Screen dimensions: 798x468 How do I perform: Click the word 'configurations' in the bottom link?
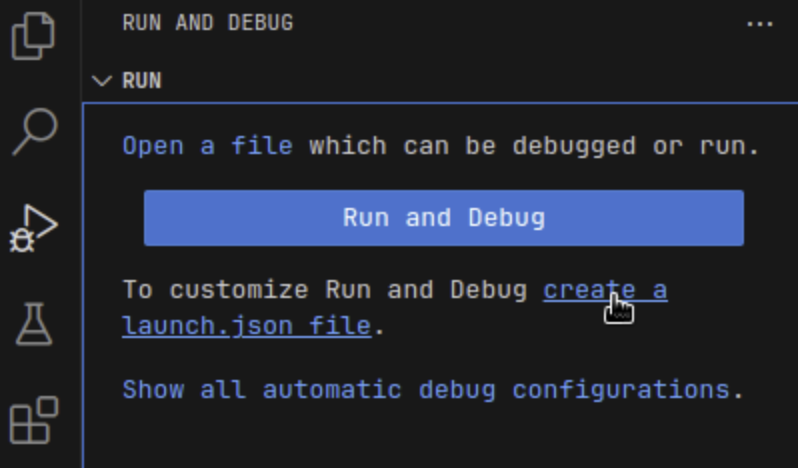621,389
